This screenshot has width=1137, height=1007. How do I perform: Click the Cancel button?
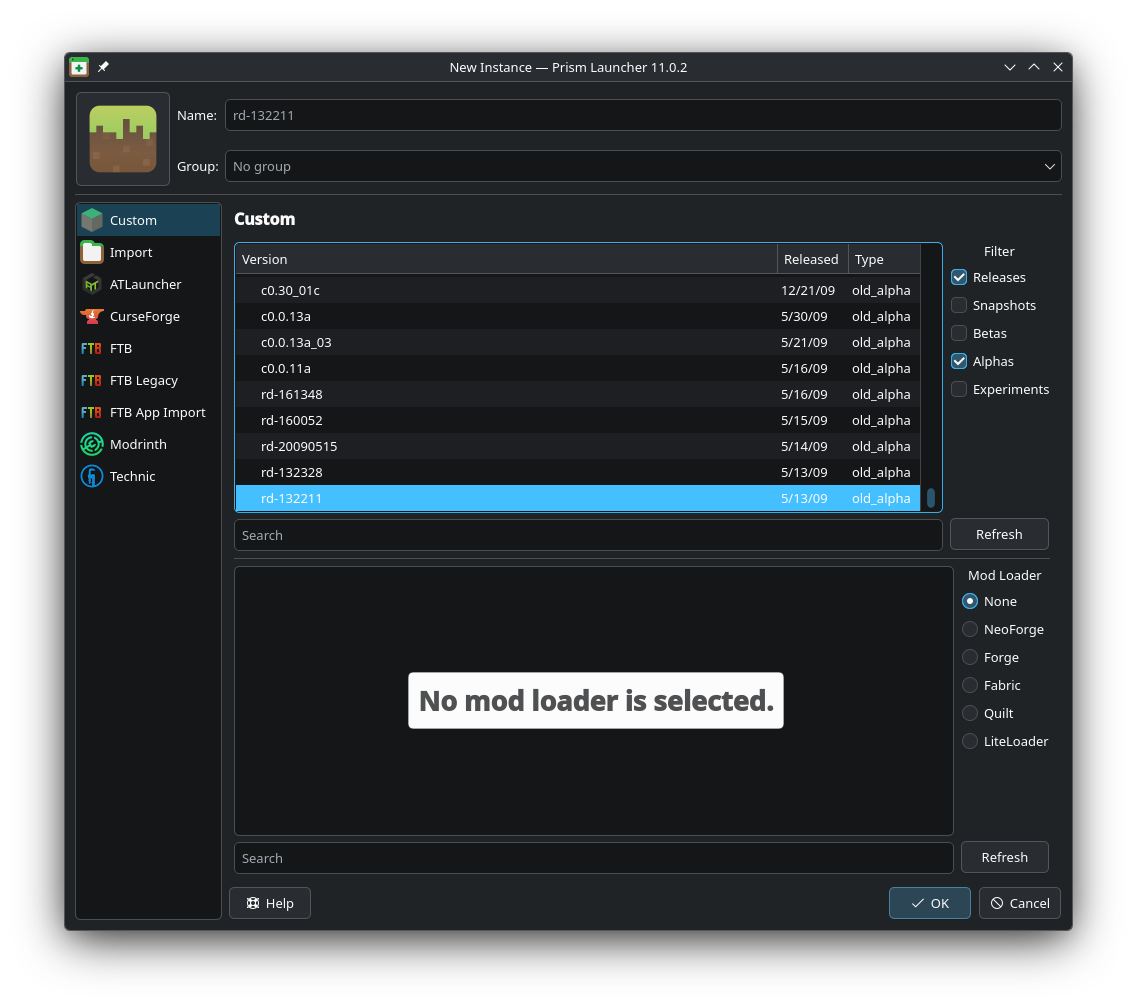pyautogui.click(x=1020, y=903)
